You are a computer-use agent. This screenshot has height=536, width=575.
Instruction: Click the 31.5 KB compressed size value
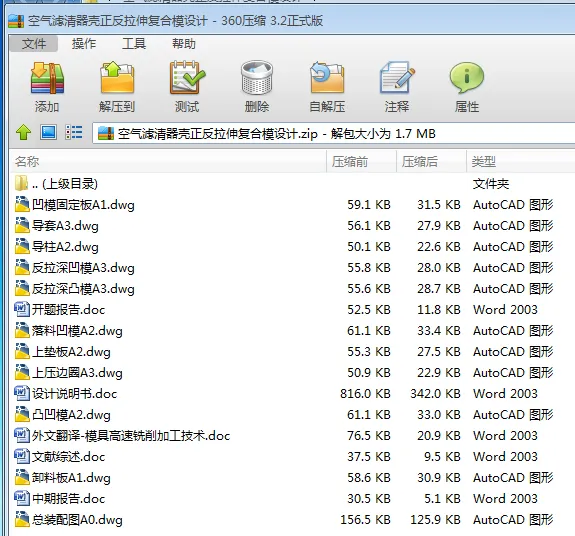click(439, 205)
